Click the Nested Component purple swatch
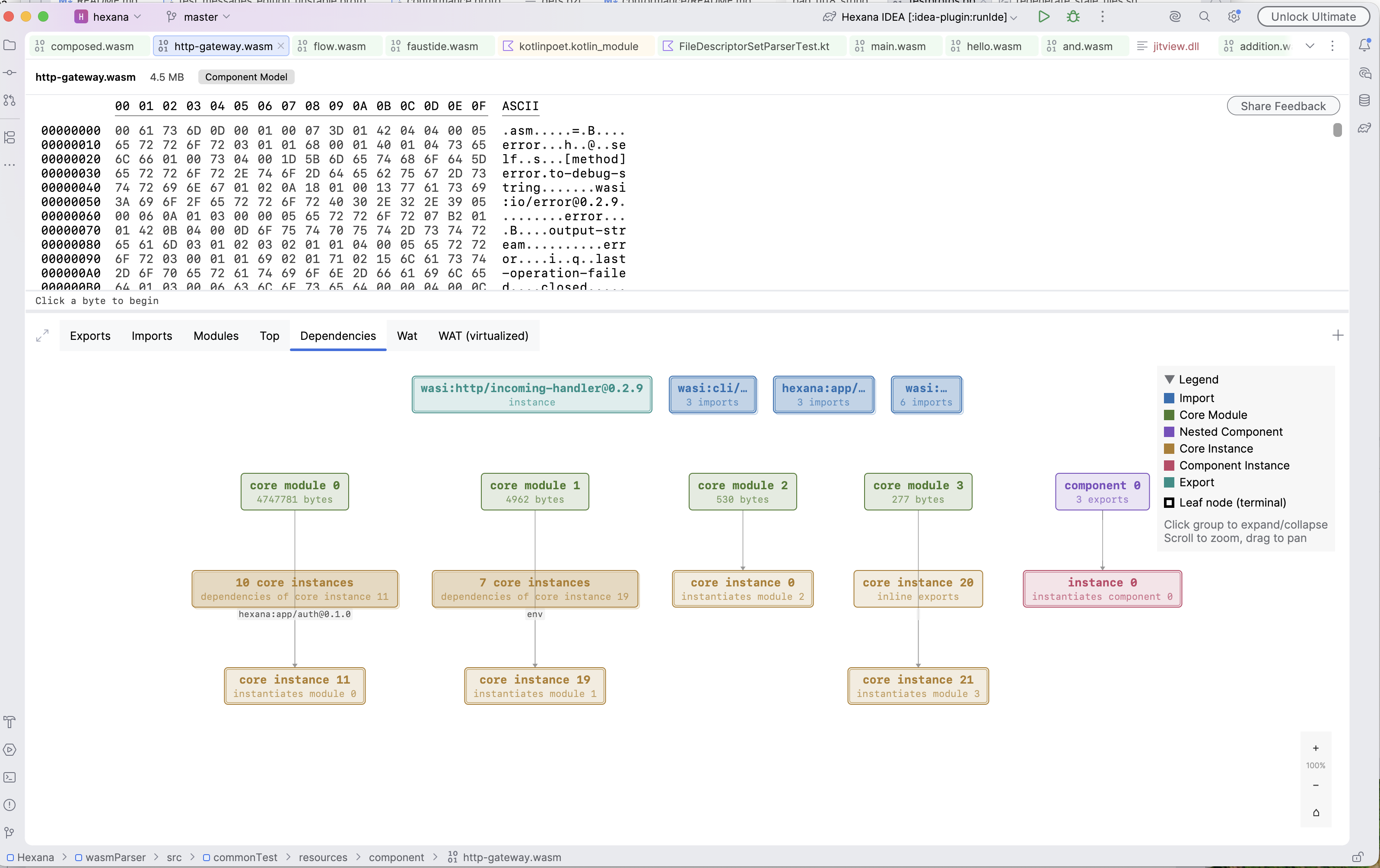Image resolution: width=1380 pixels, height=868 pixels. [1169, 432]
